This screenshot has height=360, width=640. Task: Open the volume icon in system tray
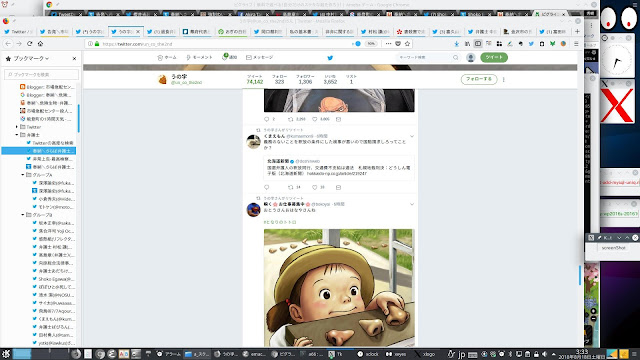[x=544, y=354]
